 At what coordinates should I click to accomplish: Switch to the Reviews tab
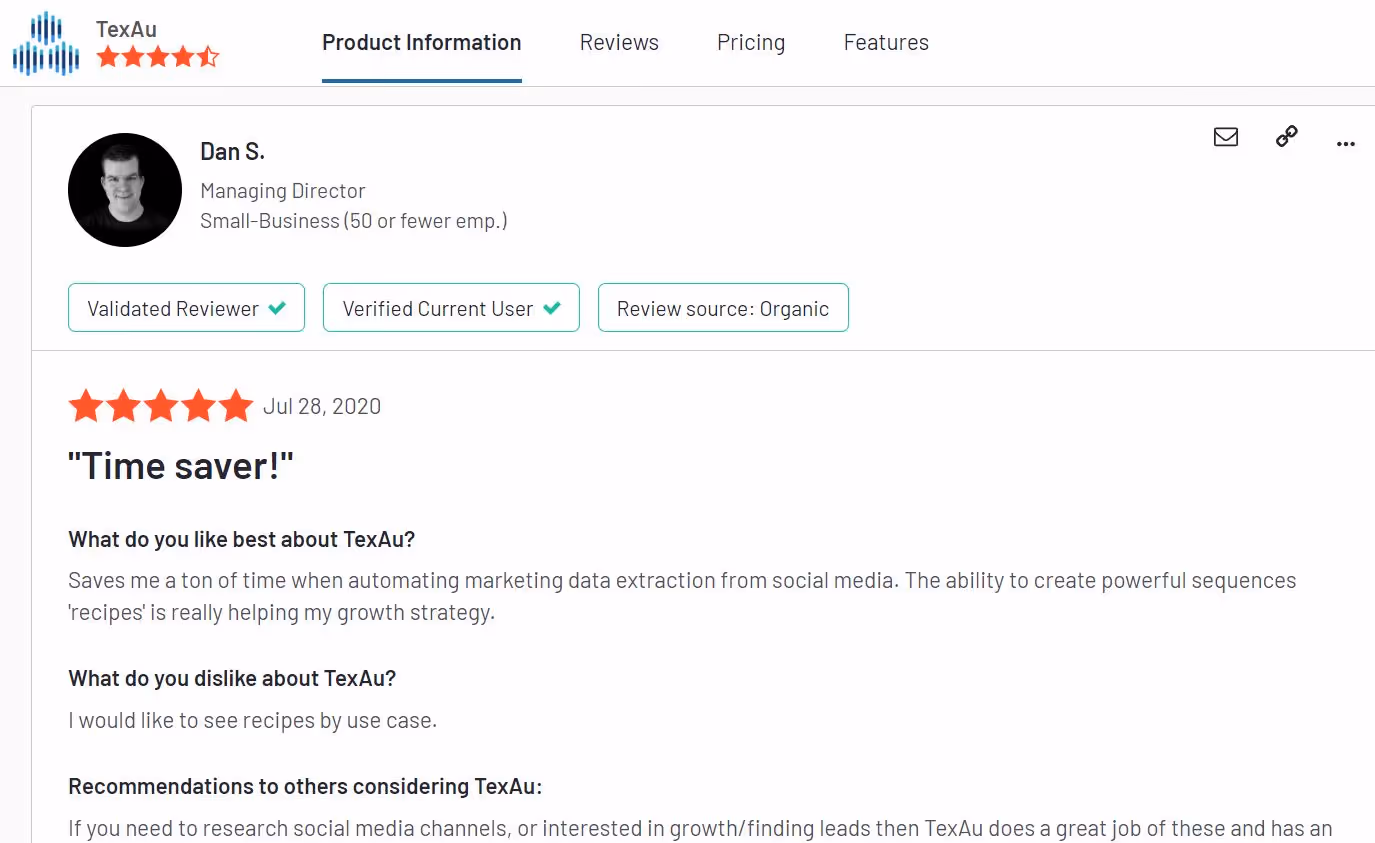[x=618, y=42]
